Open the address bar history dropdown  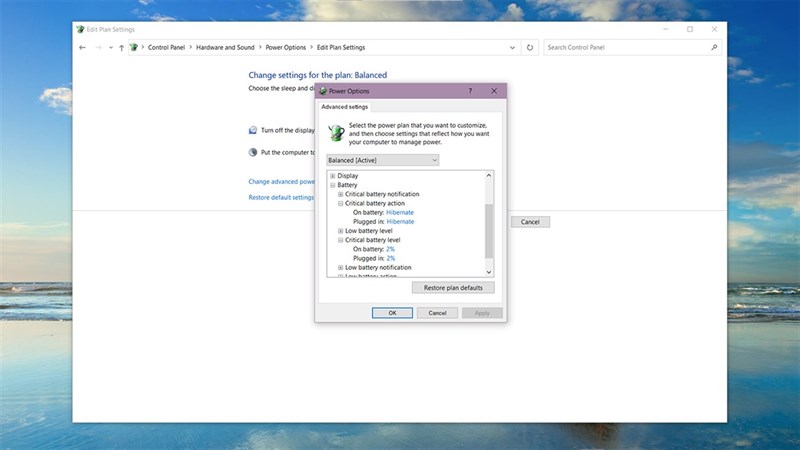coord(513,47)
